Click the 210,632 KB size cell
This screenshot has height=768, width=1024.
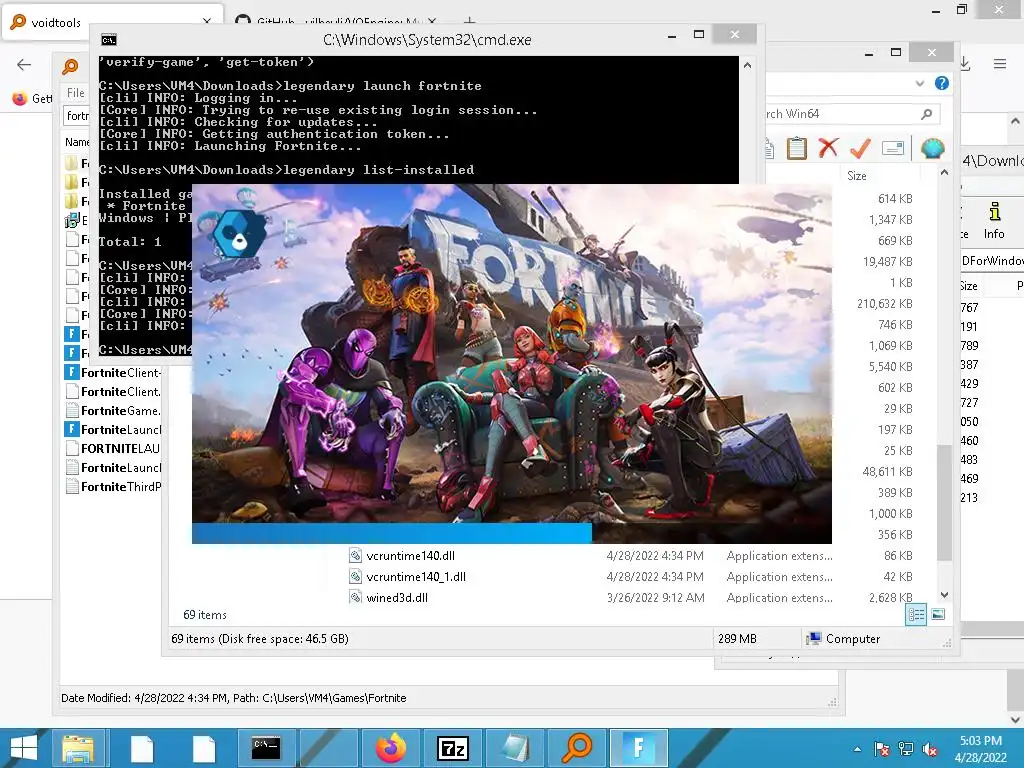click(x=884, y=304)
